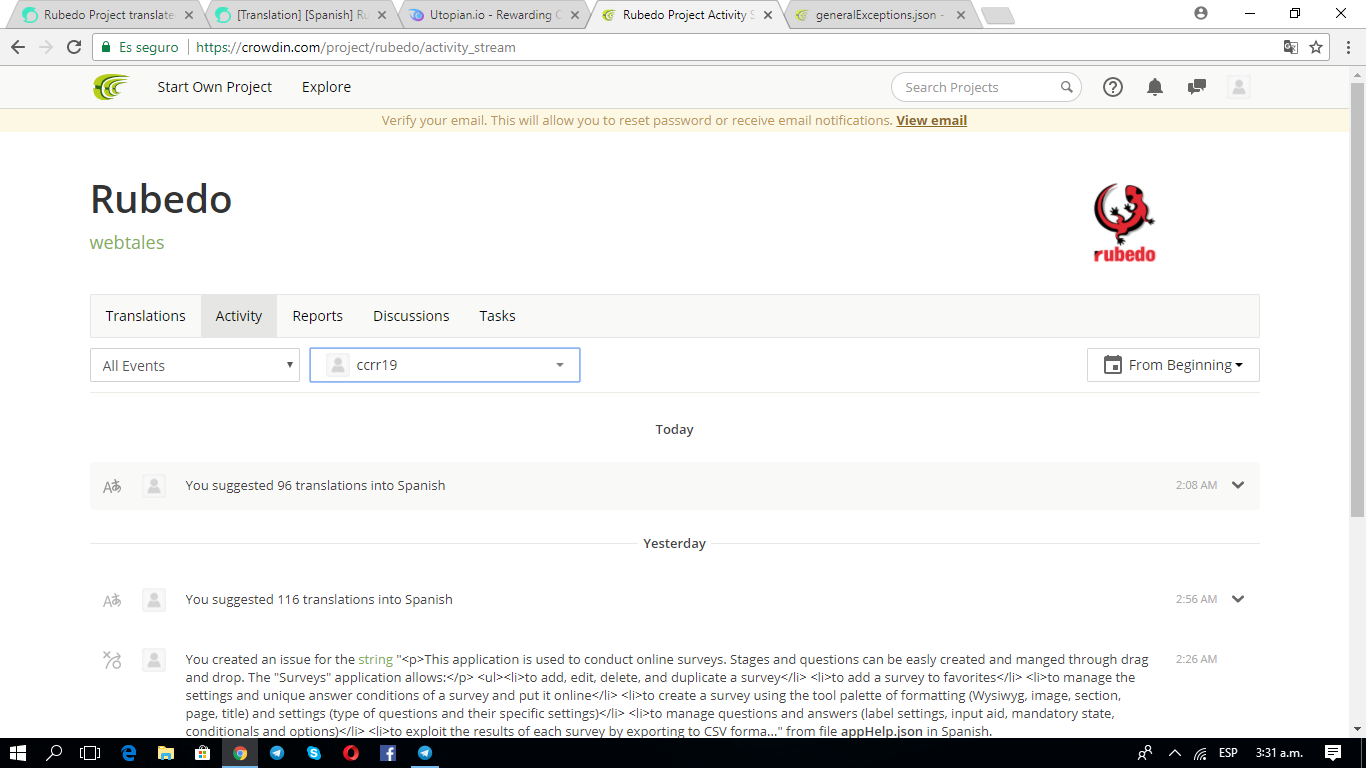Click the ESP language indicator
Image resolution: width=1366 pixels, height=768 pixels.
point(1228,753)
